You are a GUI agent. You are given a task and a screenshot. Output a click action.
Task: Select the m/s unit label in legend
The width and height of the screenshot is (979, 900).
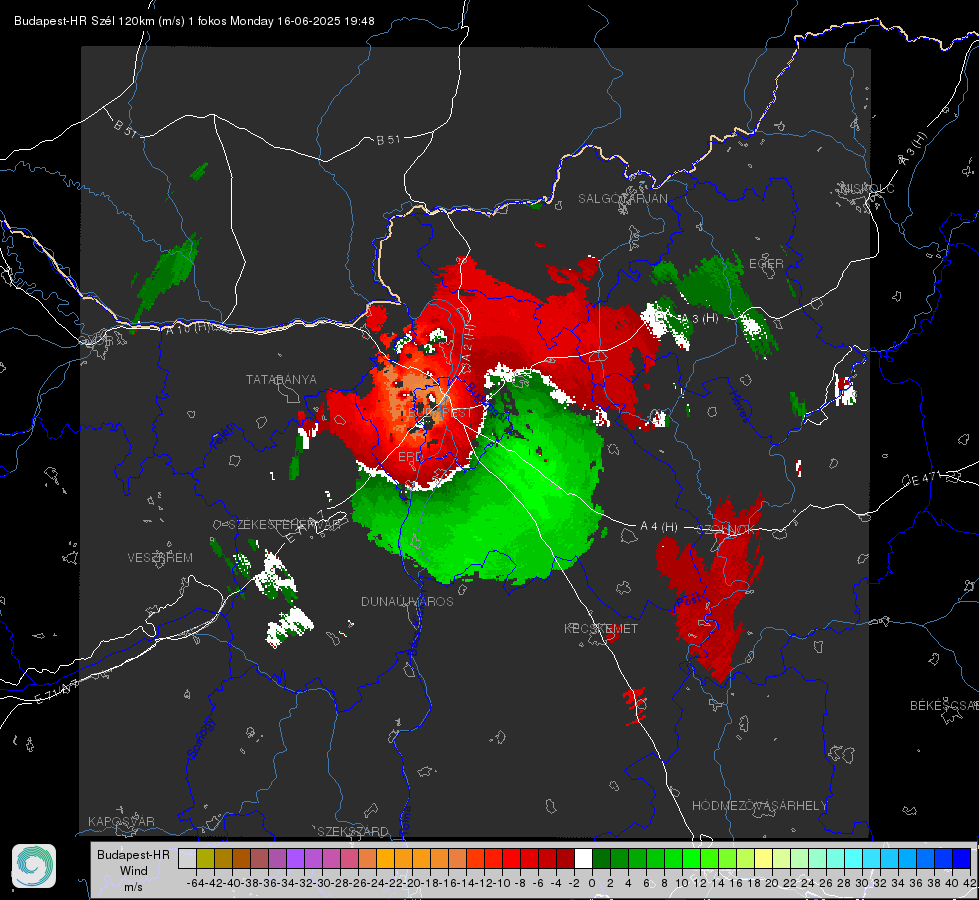pyautogui.click(x=134, y=886)
